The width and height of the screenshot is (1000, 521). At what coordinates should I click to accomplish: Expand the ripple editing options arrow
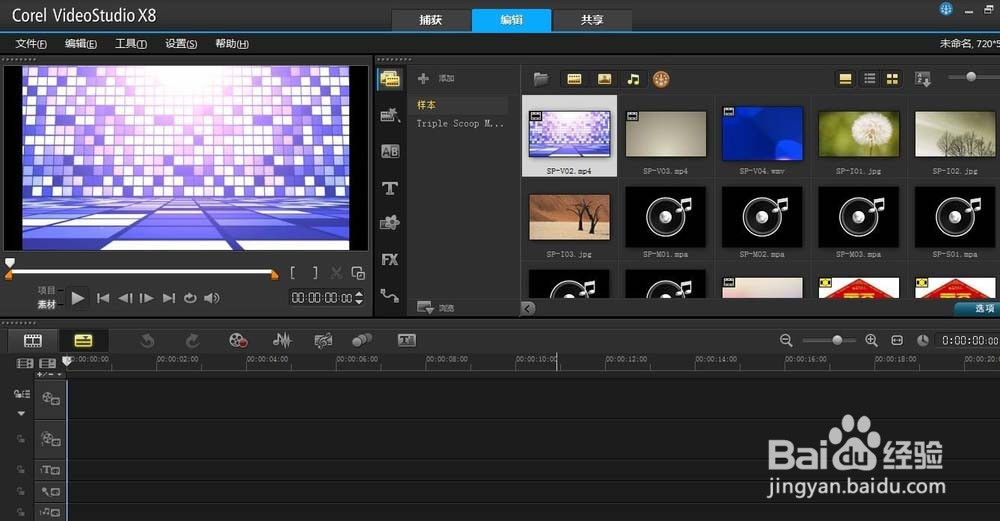click(x=21, y=414)
